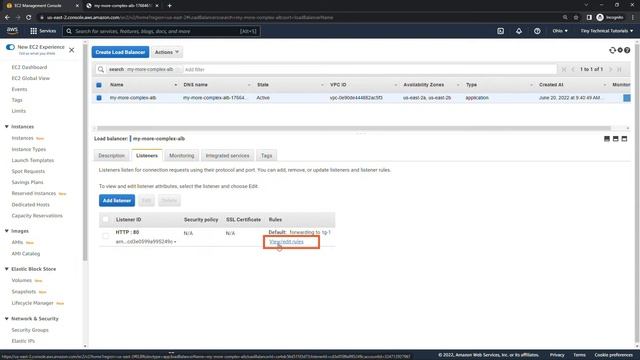Toggle the New EC2 Experience switch

10,47
